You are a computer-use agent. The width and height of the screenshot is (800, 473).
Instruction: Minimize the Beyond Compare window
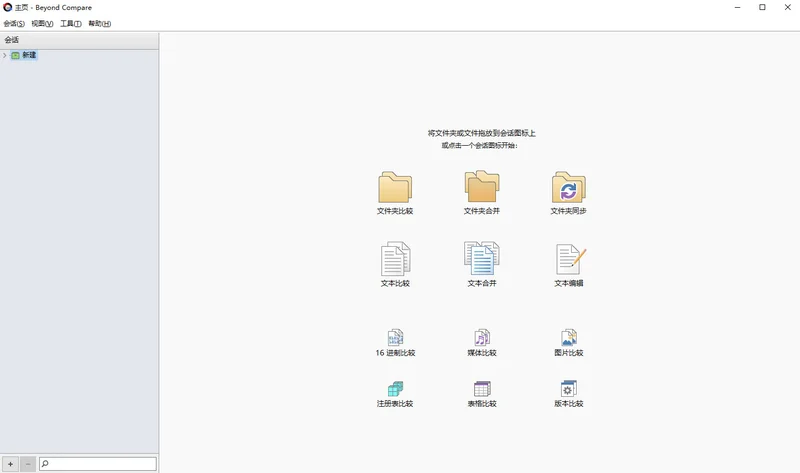pyautogui.click(x=737, y=7)
